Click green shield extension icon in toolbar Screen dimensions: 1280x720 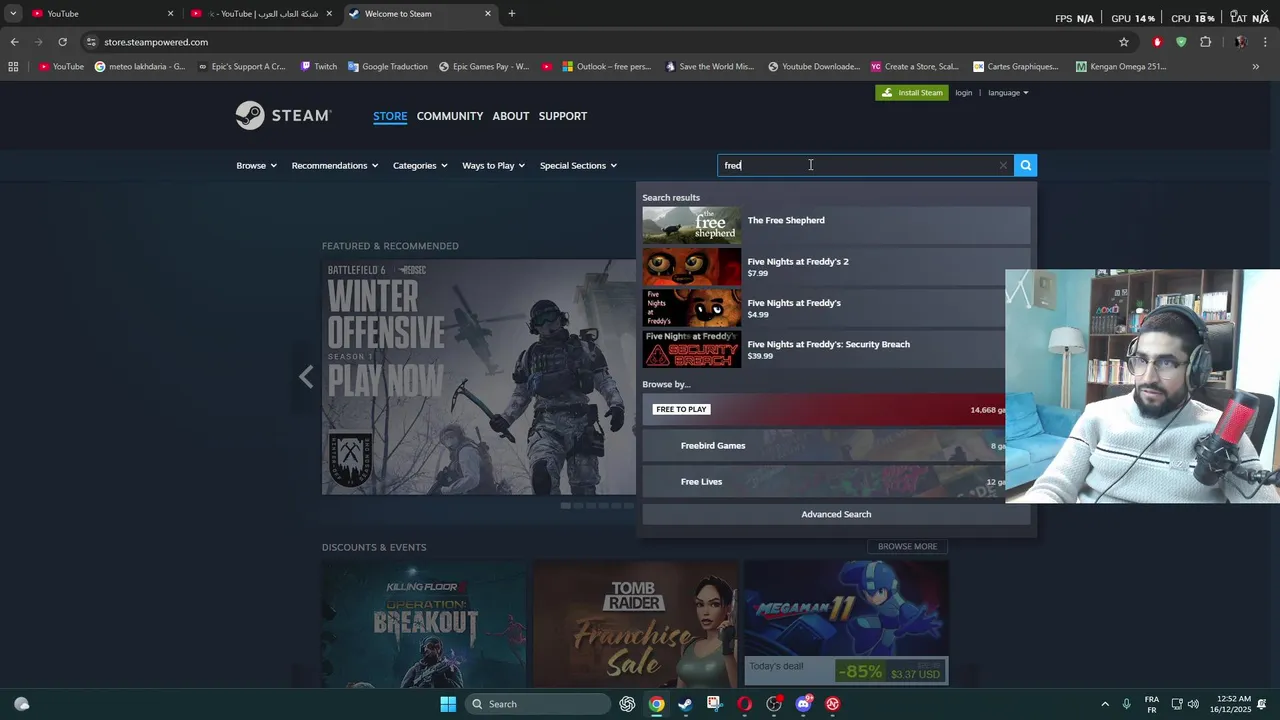tap(1181, 42)
